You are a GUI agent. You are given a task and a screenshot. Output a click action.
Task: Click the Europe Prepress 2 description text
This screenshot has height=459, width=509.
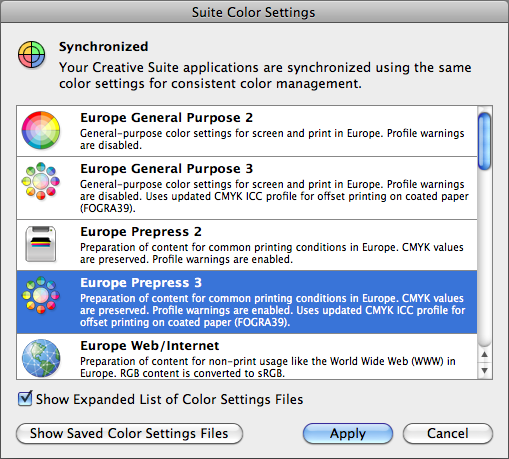point(272,253)
